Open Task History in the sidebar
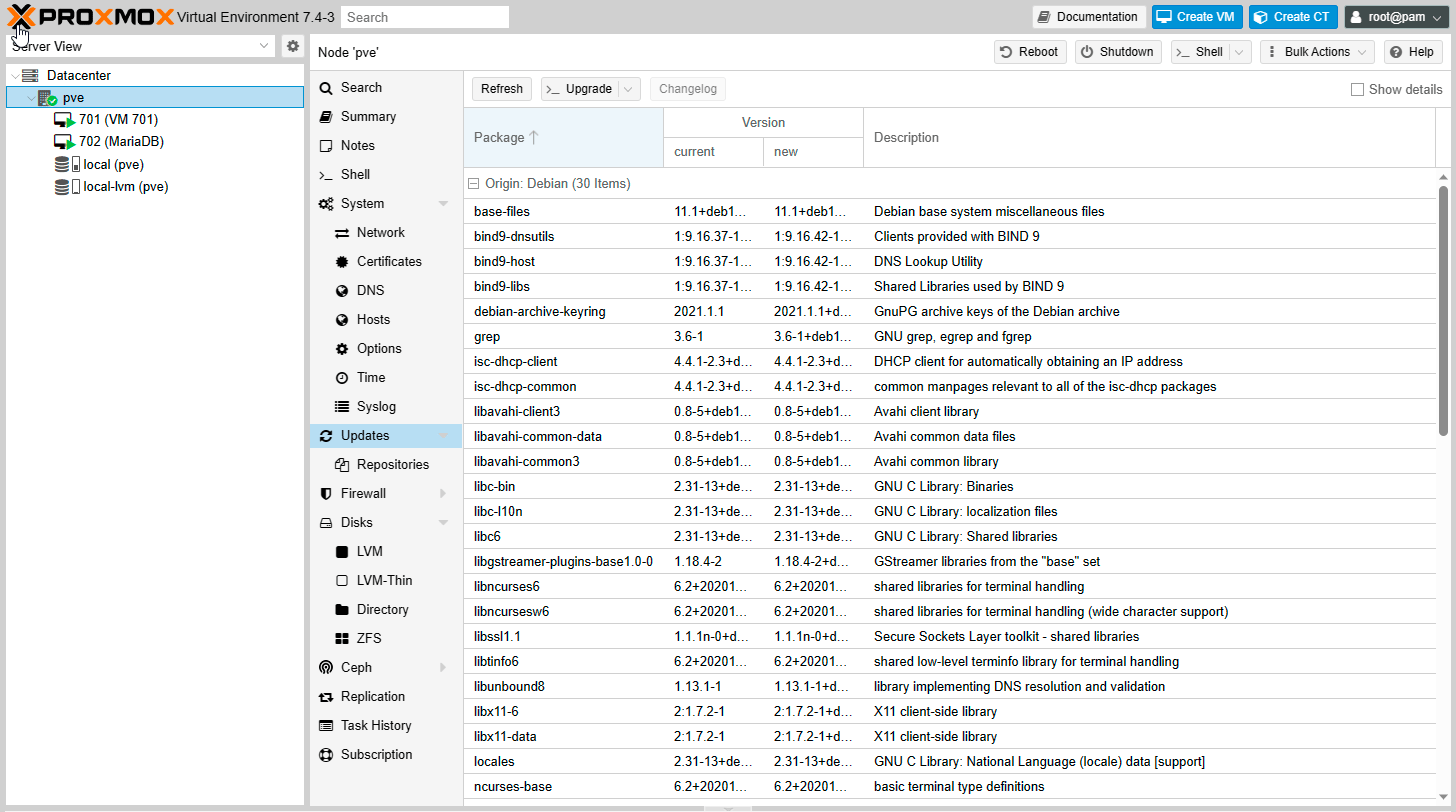Image resolution: width=1456 pixels, height=812 pixels. (x=375, y=726)
